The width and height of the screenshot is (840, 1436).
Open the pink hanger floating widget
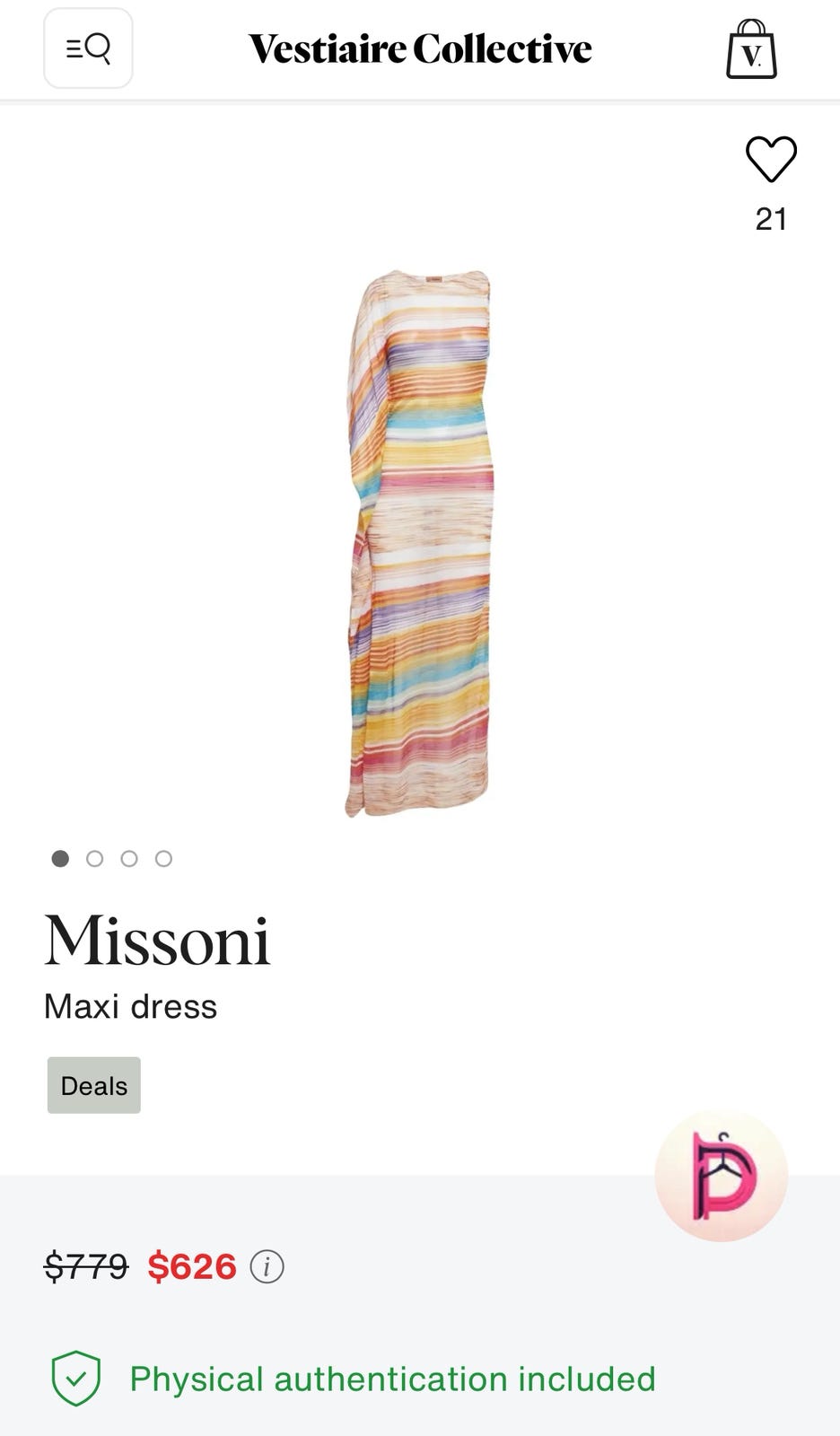point(722,1176)
